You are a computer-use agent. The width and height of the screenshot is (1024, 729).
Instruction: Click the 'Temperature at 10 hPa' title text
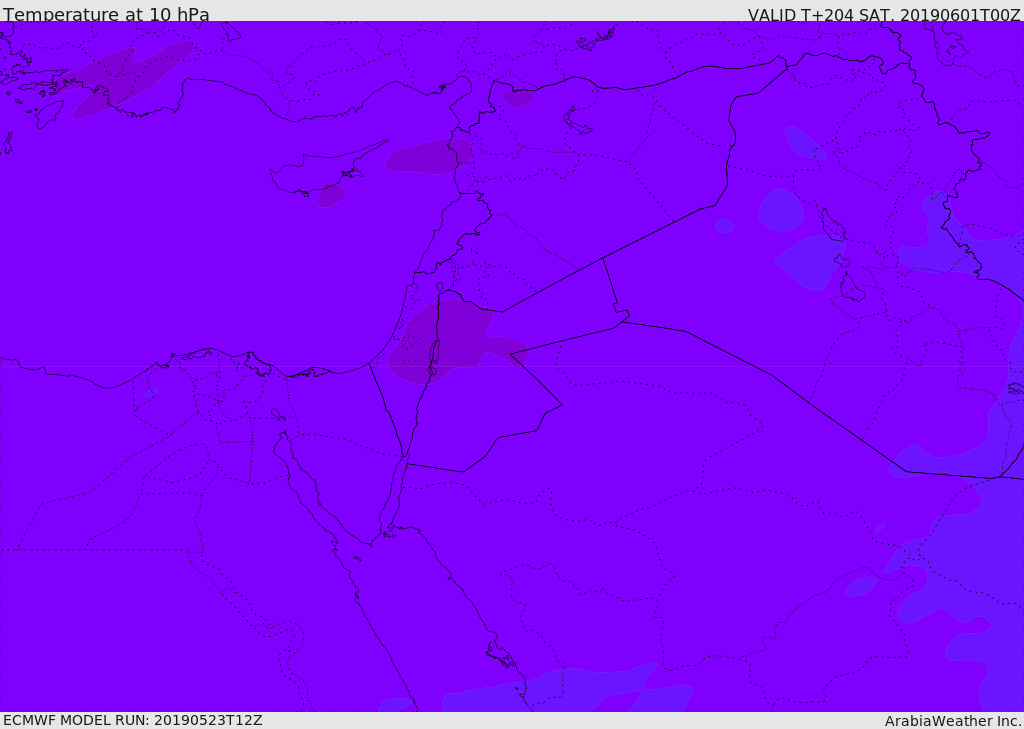pyautogui.click(x=106, y=14)
